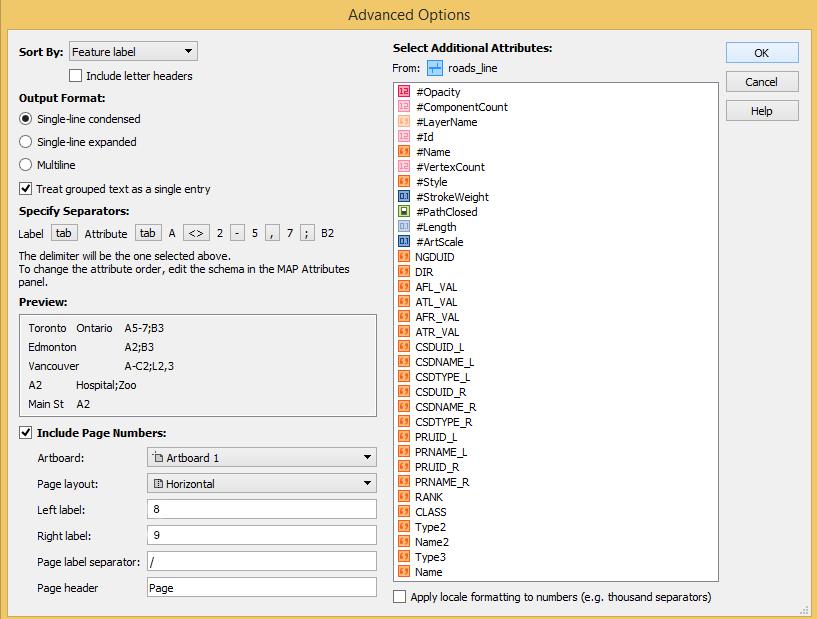The image size is (817, 619).
Task: Click the comma separator button
Action: point(272,233)
